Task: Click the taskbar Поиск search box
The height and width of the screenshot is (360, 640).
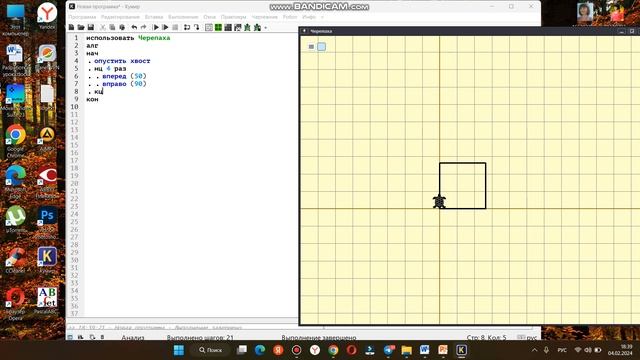Action: point(211,350)
